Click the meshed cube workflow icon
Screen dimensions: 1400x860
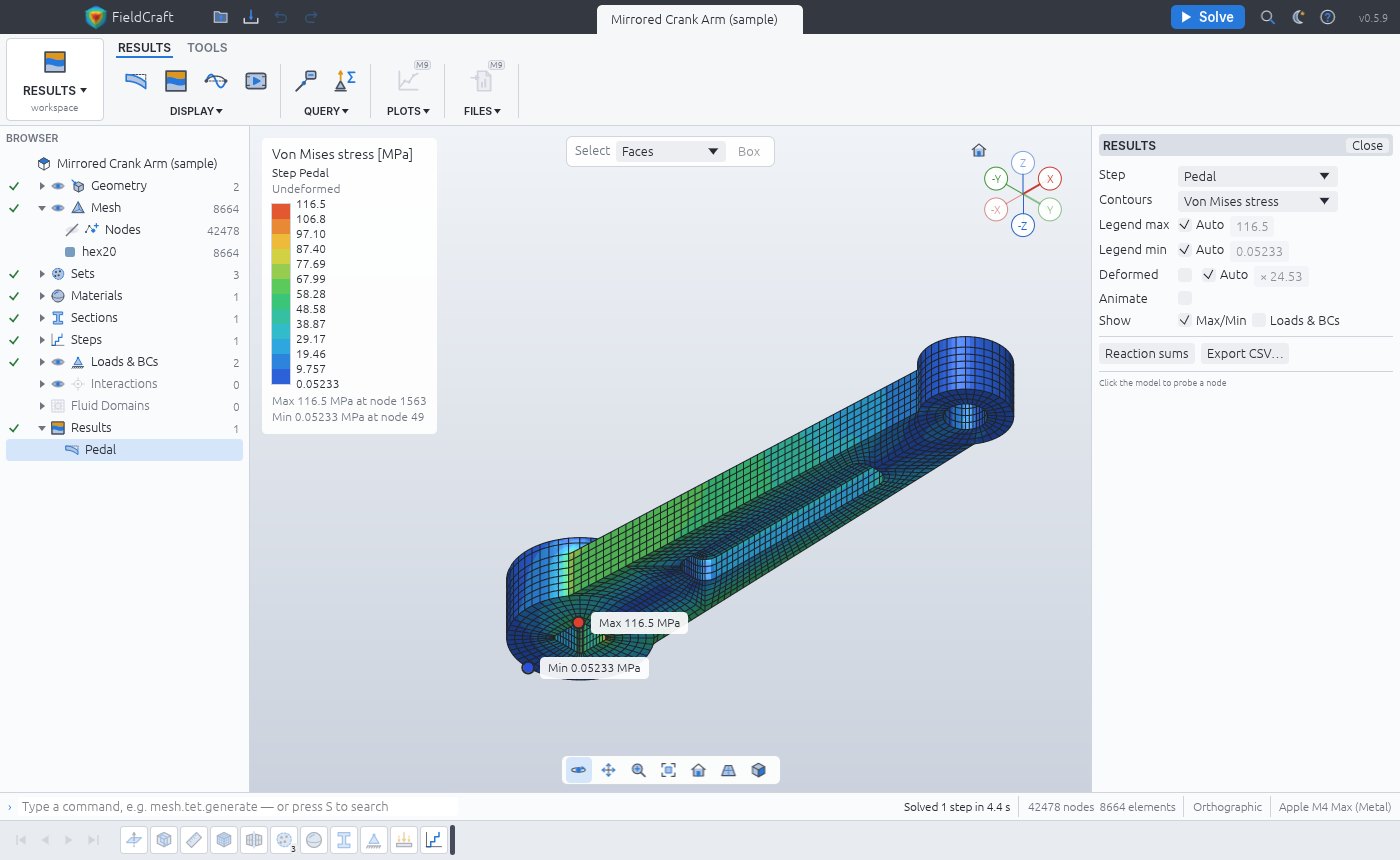(224, 840)
